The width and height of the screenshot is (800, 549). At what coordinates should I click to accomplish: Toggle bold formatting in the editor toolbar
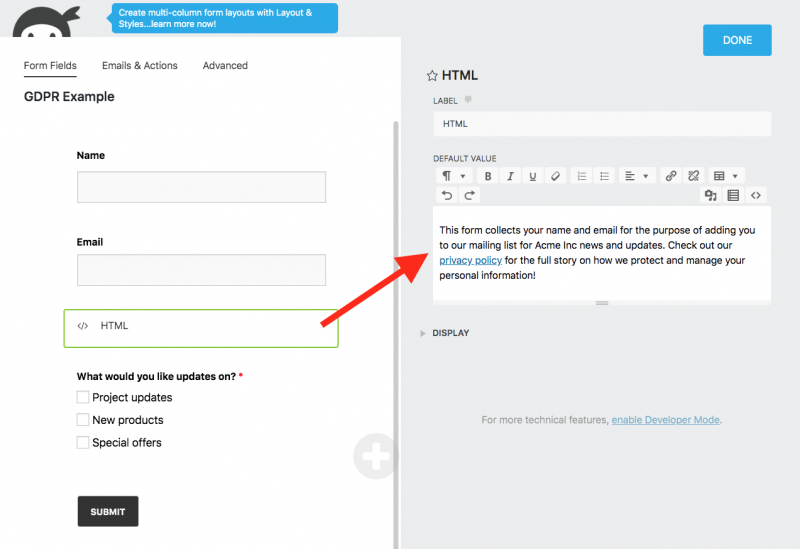click(488, 176)
